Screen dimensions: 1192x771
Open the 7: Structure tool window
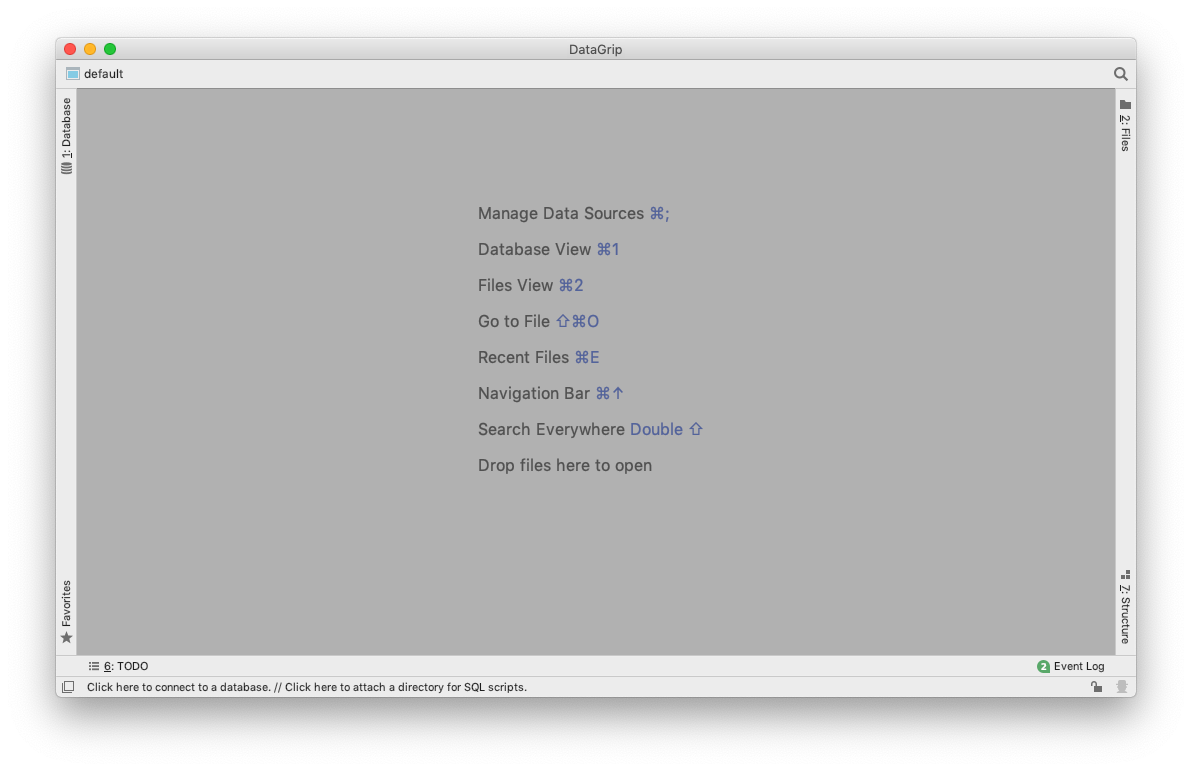click(x=1125, y=607)
